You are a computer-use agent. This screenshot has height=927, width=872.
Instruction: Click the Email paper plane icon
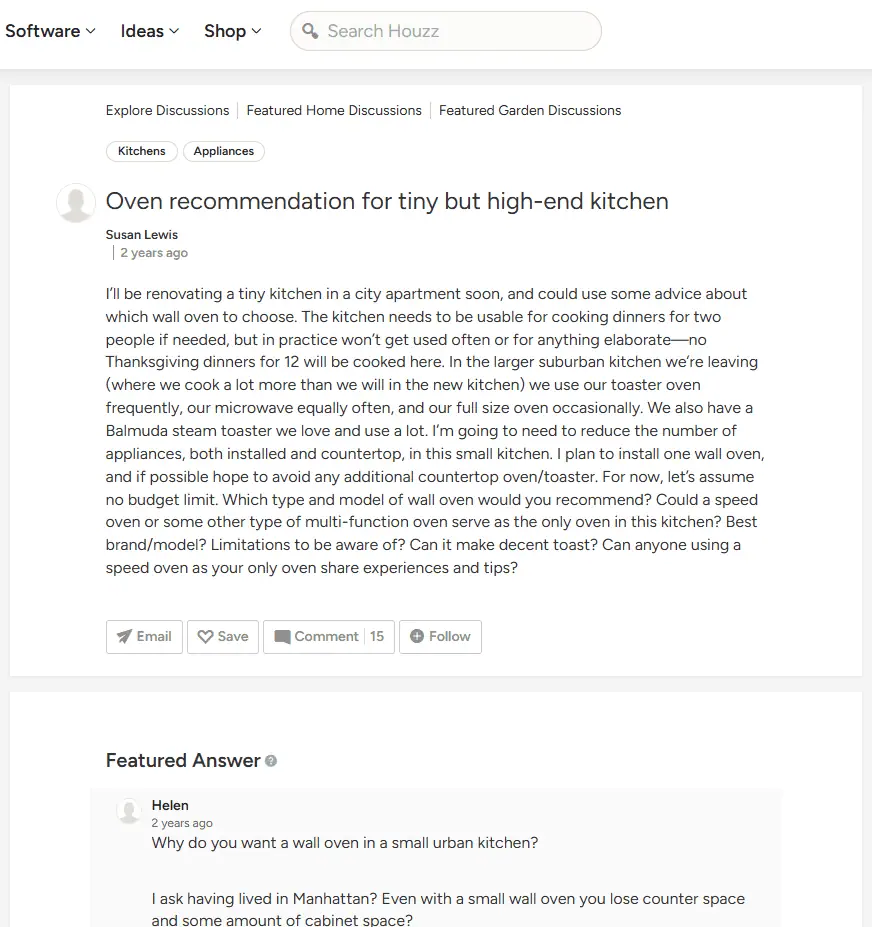pos(124,637)
